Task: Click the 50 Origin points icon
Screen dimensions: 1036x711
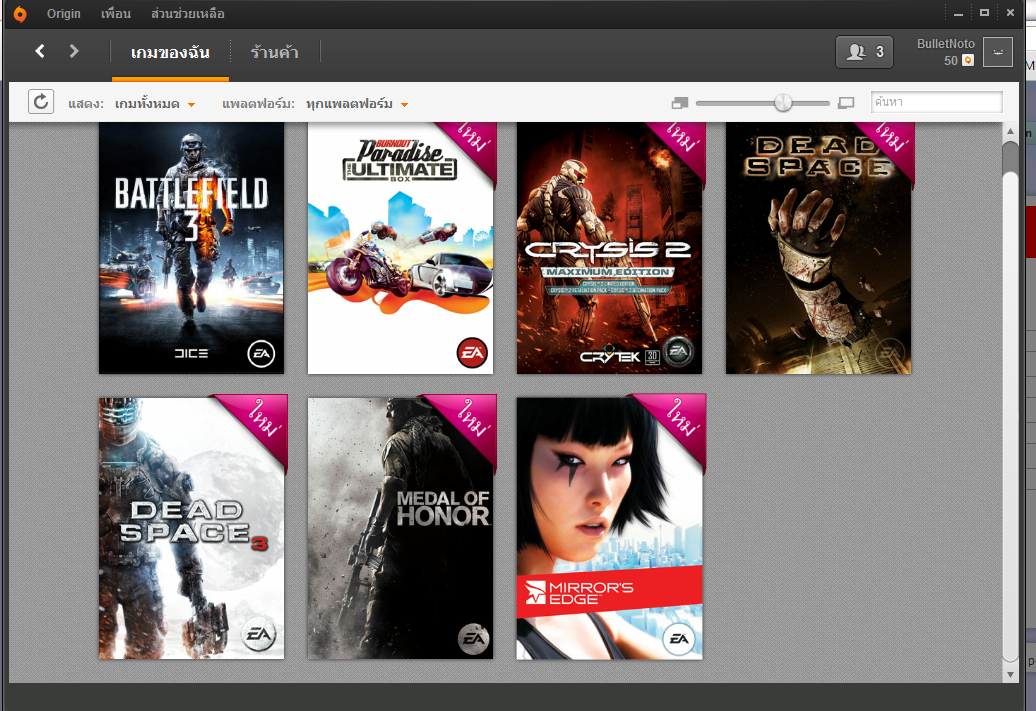Action: tap(968, 60)
